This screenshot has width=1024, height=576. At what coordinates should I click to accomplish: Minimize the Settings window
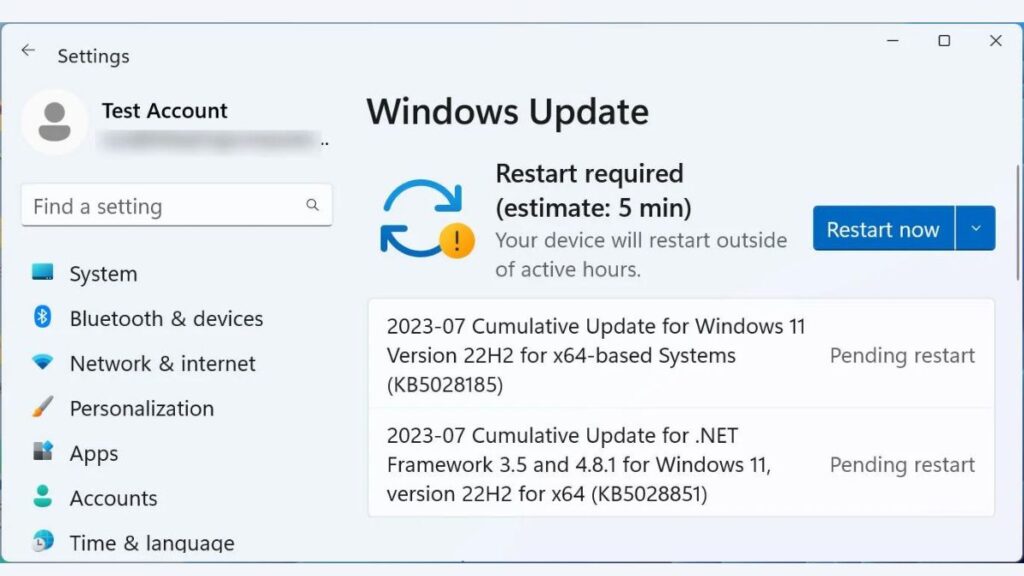(893, 40)
